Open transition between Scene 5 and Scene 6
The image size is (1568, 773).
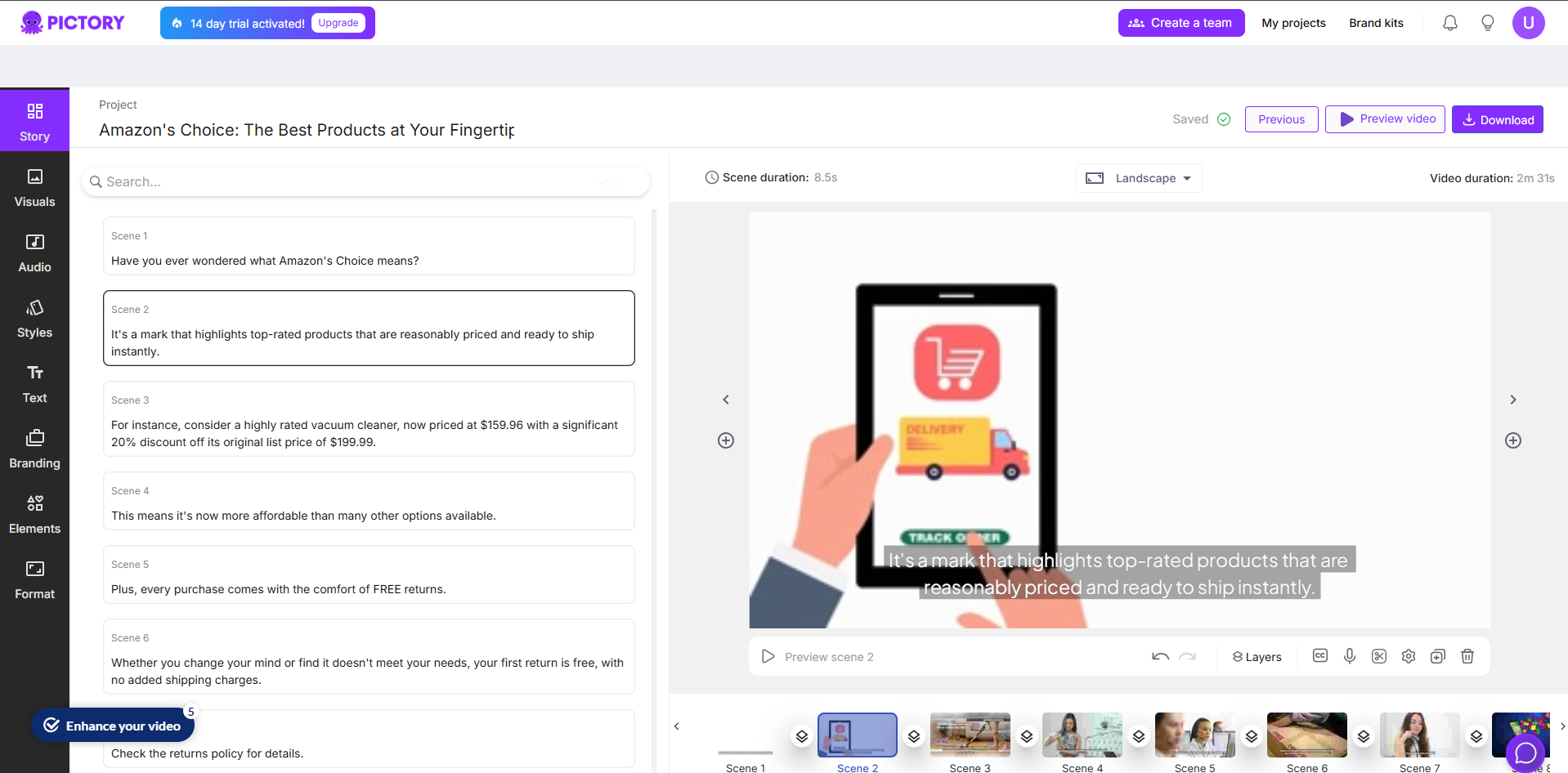1252,736
